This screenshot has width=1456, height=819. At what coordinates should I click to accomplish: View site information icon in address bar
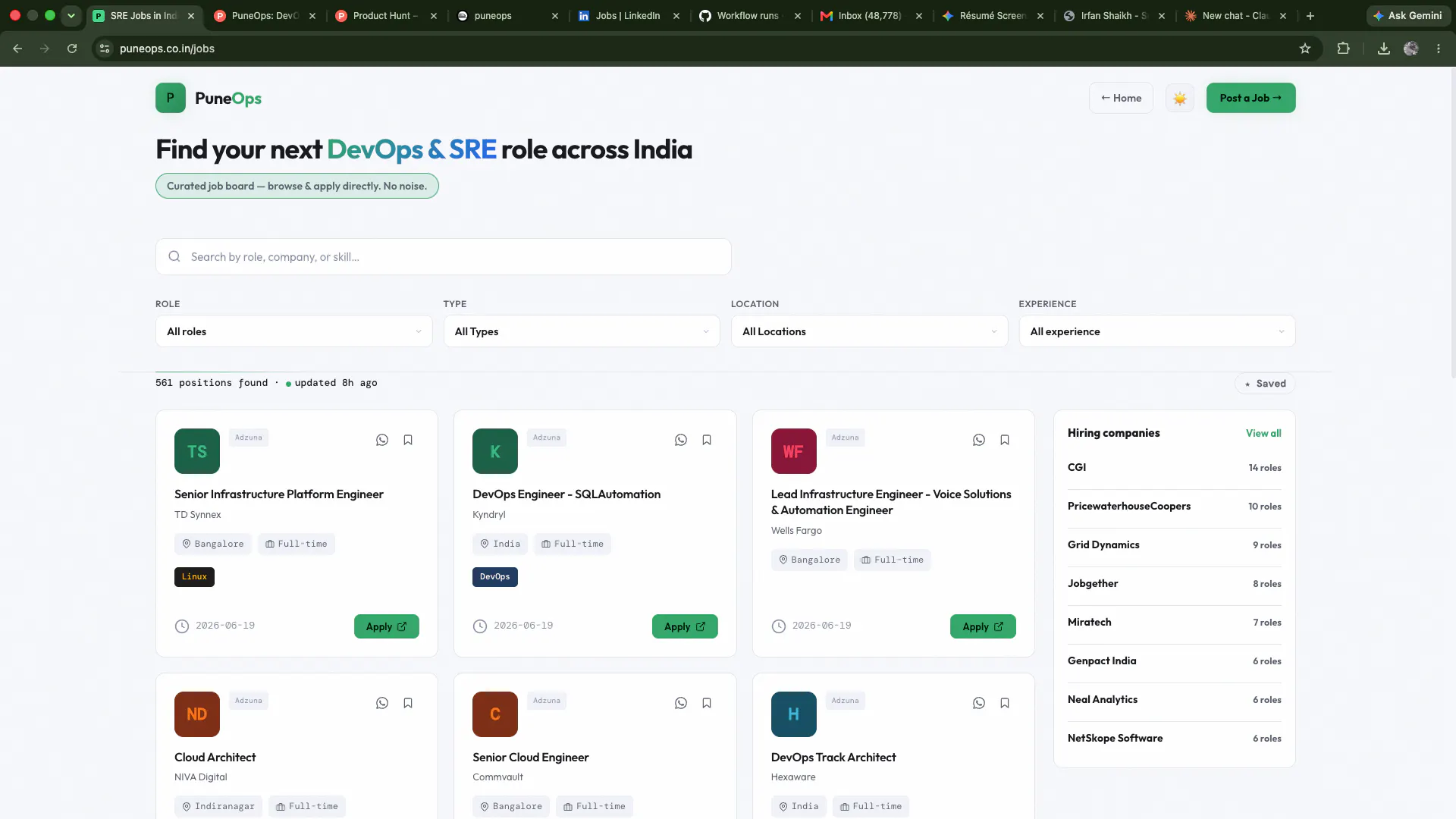coord(105,49)
